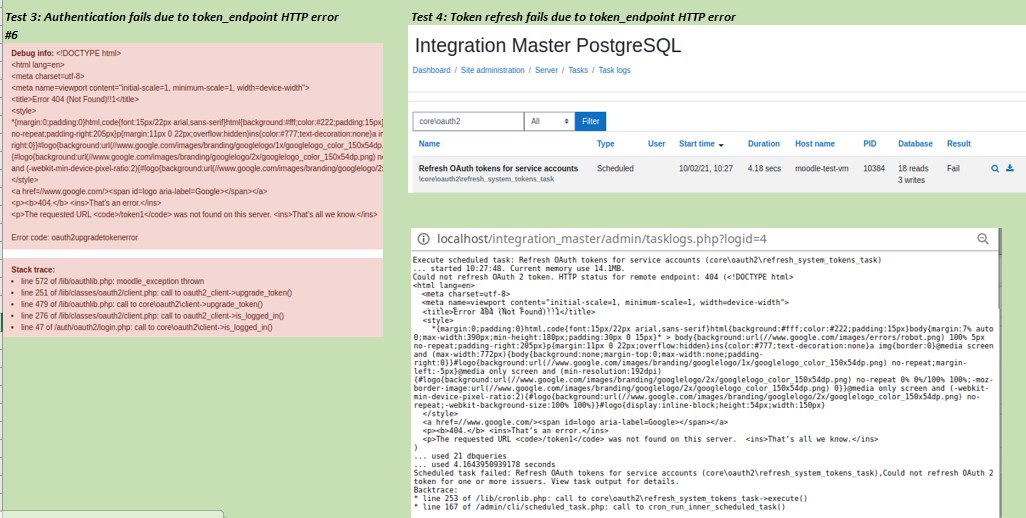1026x518 pixels.
Task: Open the All result filter dropdown
Action: (x=550, y=121)
